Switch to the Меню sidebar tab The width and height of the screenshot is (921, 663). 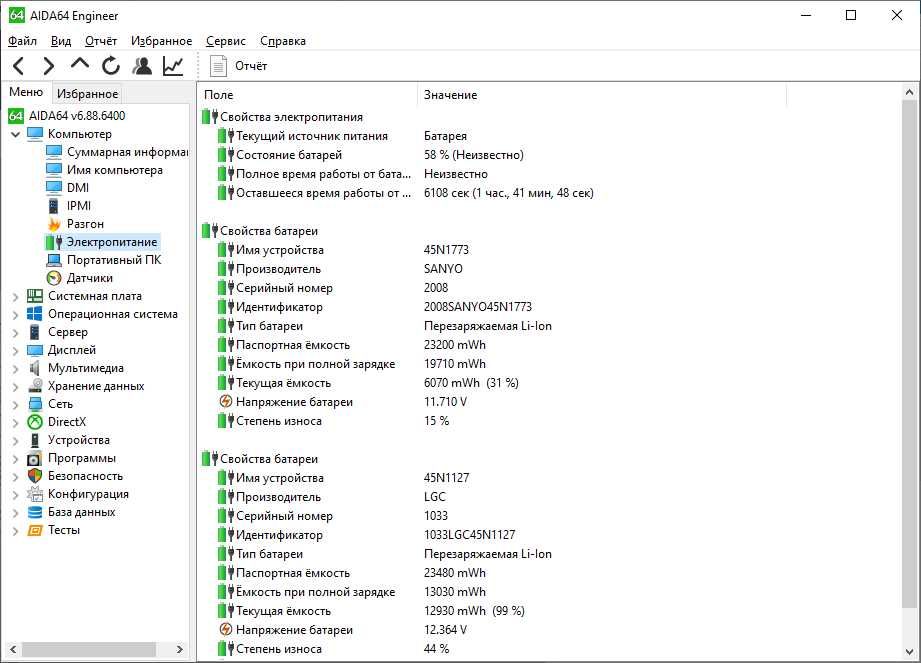point(26,92)
